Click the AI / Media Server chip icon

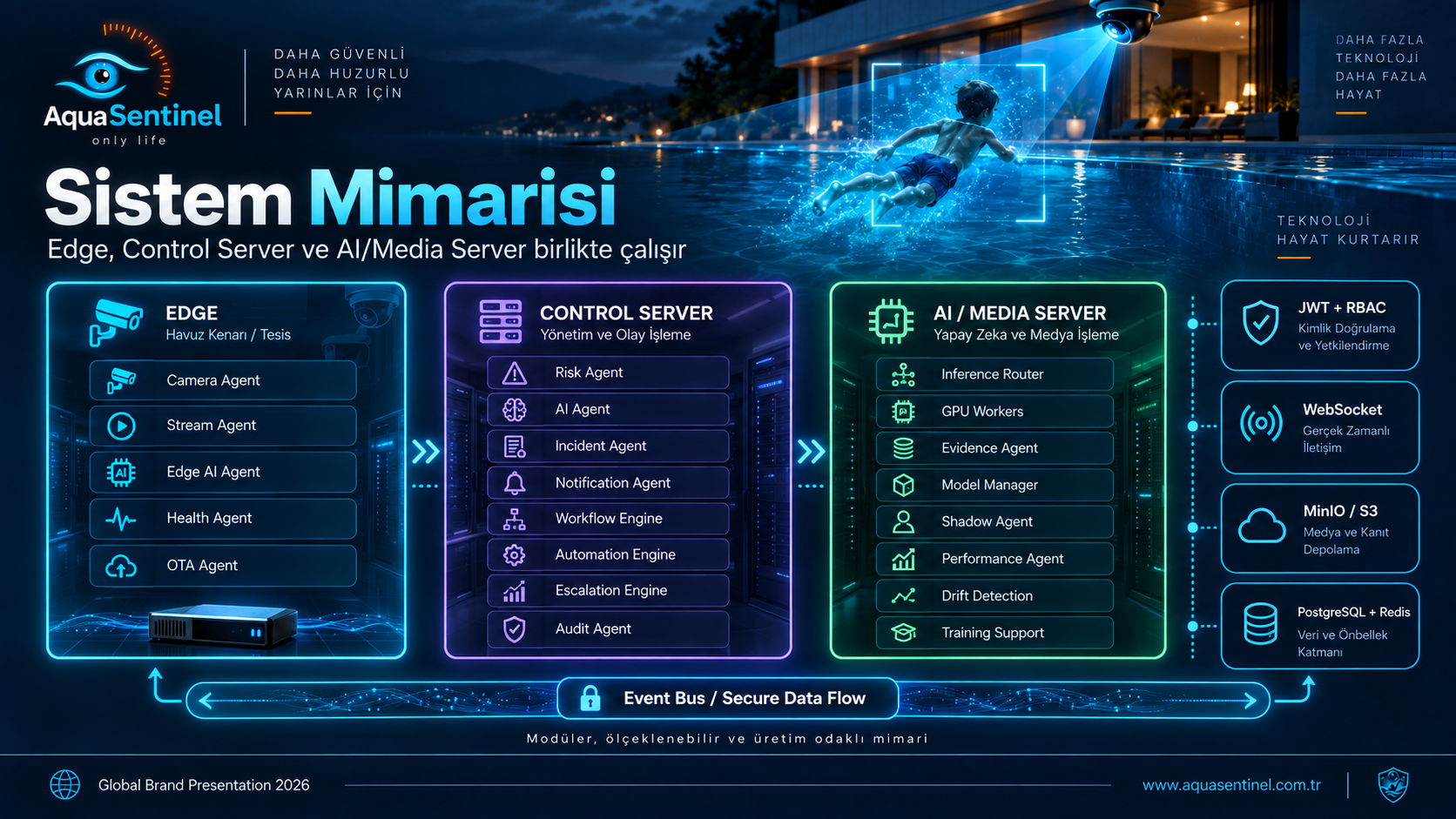pos(891,321)
